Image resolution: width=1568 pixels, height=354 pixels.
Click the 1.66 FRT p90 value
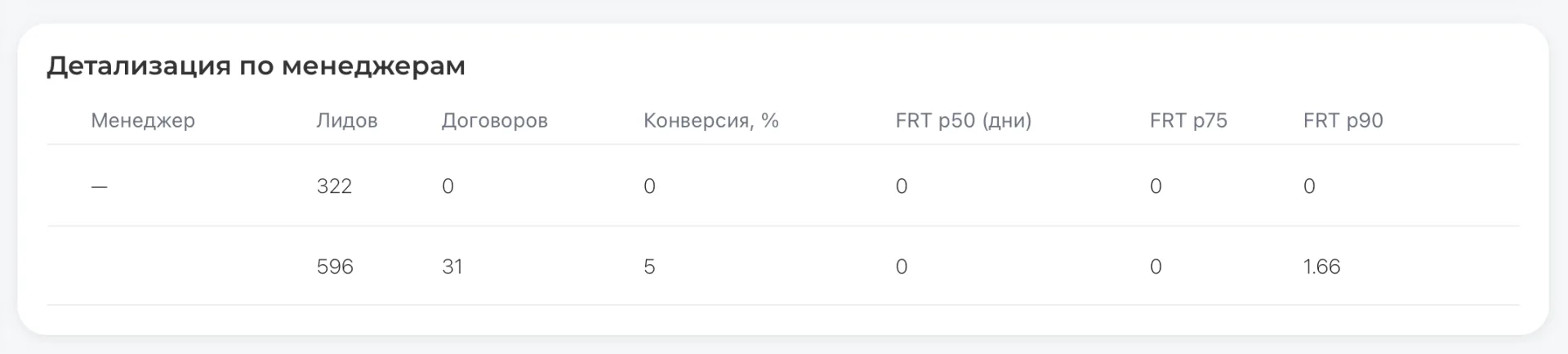point(1321,267)
